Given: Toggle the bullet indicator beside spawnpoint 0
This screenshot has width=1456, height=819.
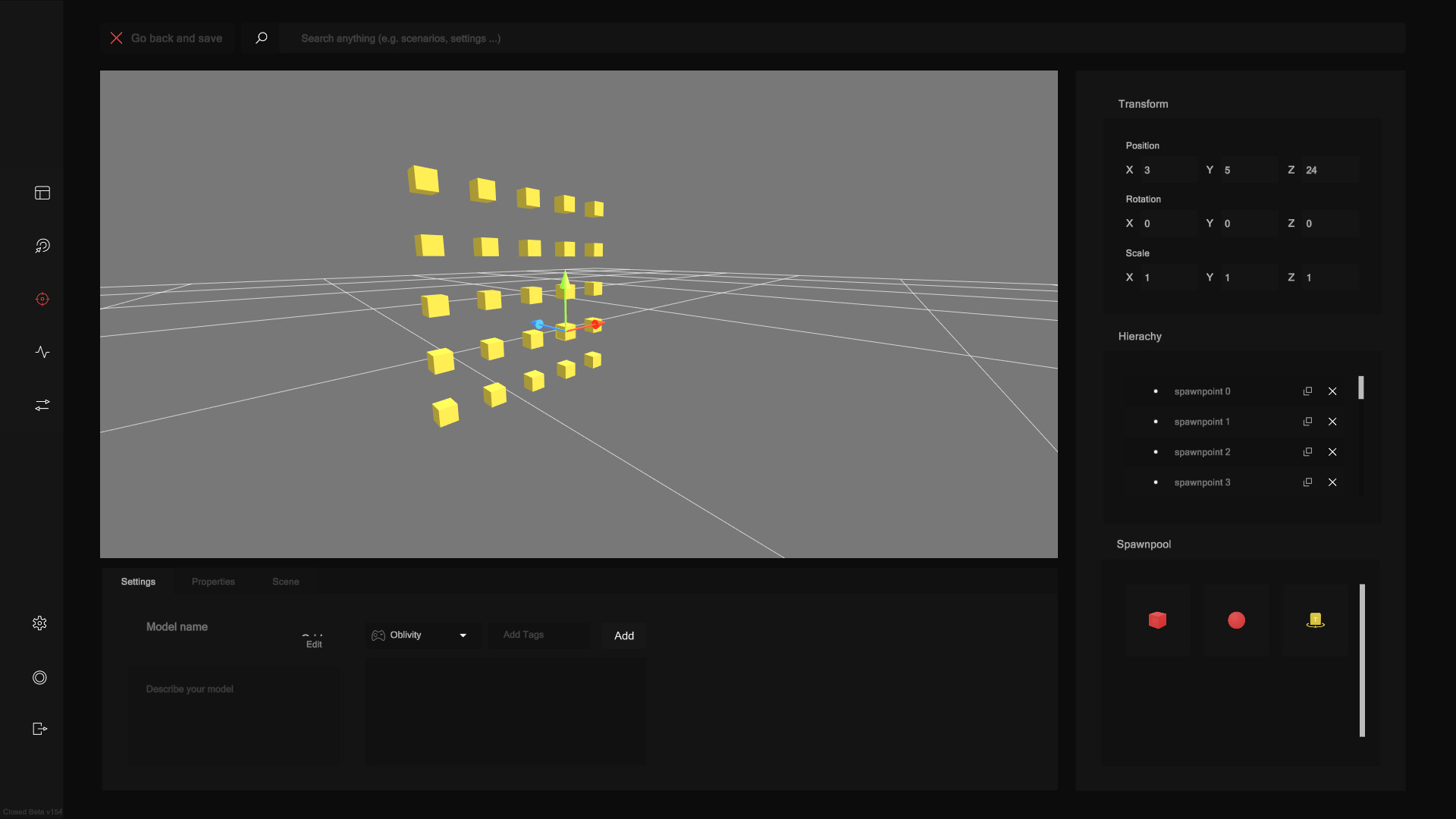Looking at the screenshot, I should coord(1156,391).
